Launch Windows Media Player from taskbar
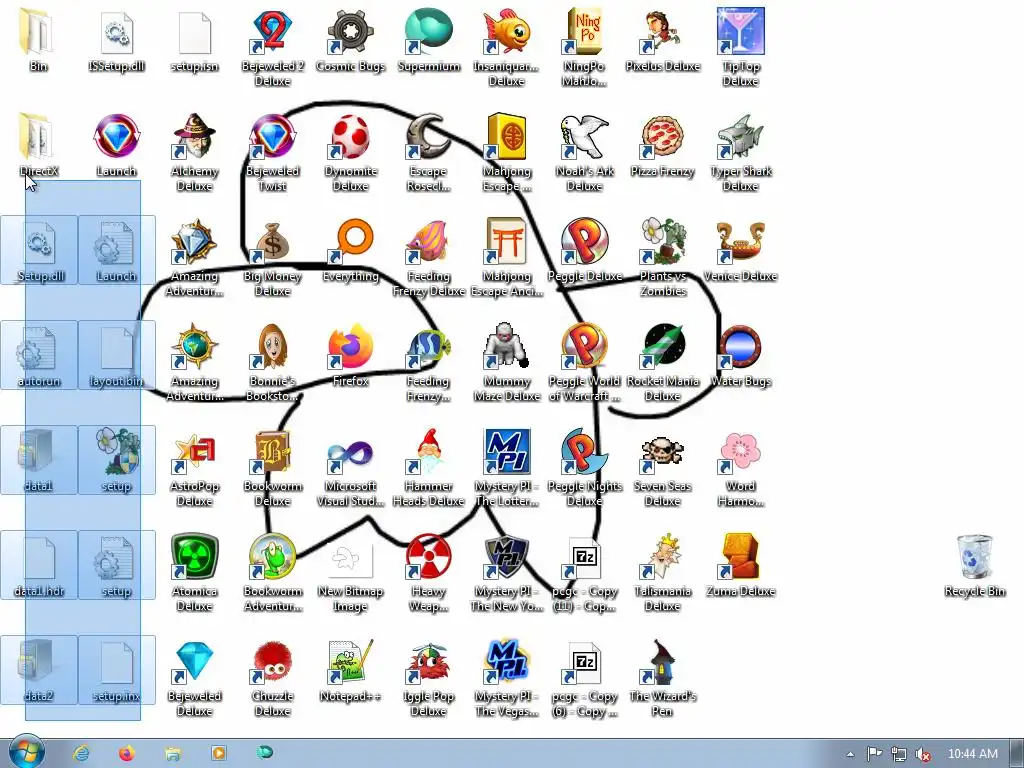Screen dimensions: 1024x768 point(219,753)
